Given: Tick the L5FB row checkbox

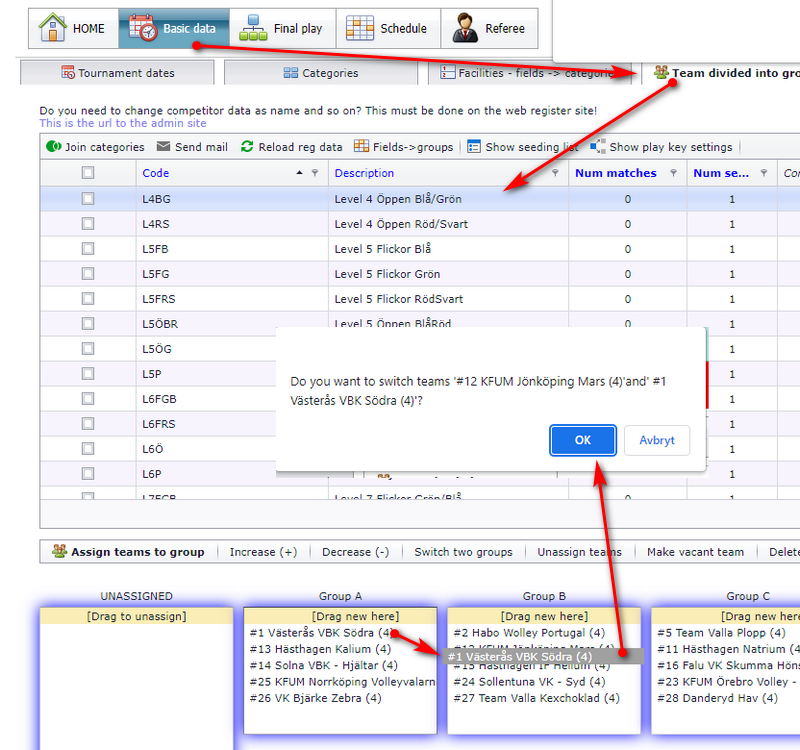Looking at the screenshot, I should [88, 248].
